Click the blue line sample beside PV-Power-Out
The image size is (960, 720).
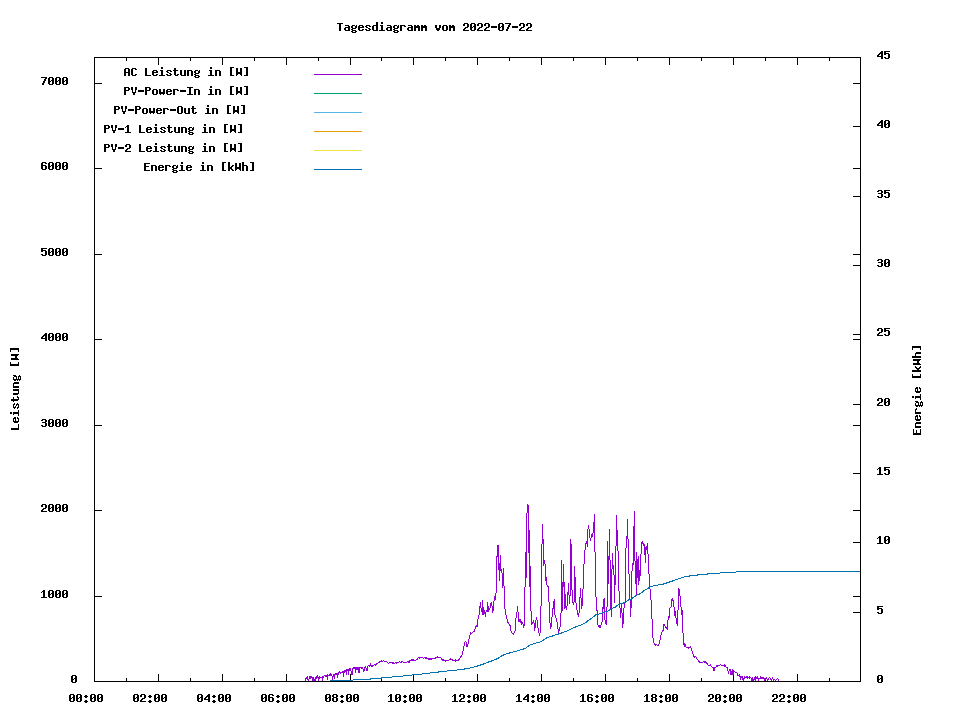click(x=337, y=112)
